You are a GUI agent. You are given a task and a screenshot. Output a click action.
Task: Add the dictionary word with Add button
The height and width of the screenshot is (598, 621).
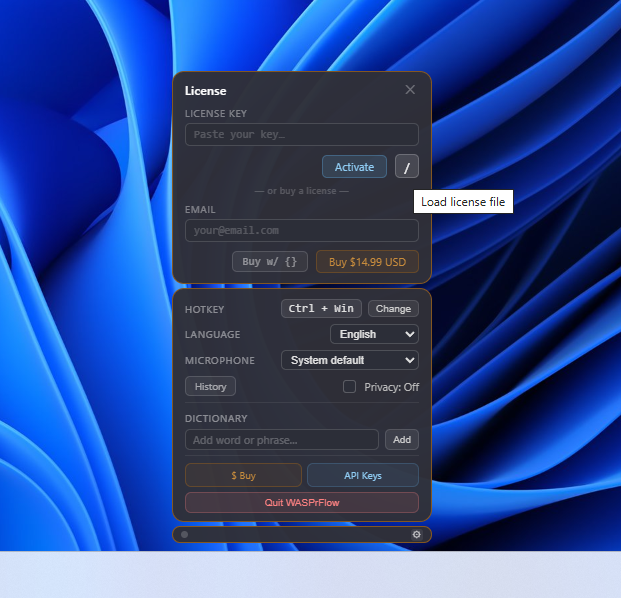tap(402, 440)
